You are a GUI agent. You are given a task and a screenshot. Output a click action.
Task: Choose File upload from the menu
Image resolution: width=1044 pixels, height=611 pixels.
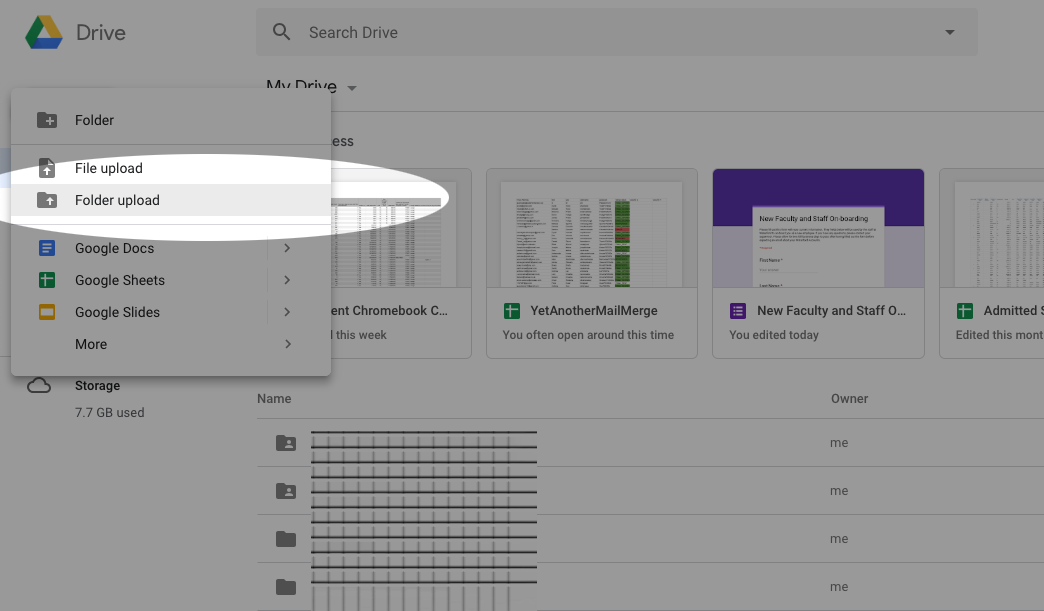pos(109,168)
